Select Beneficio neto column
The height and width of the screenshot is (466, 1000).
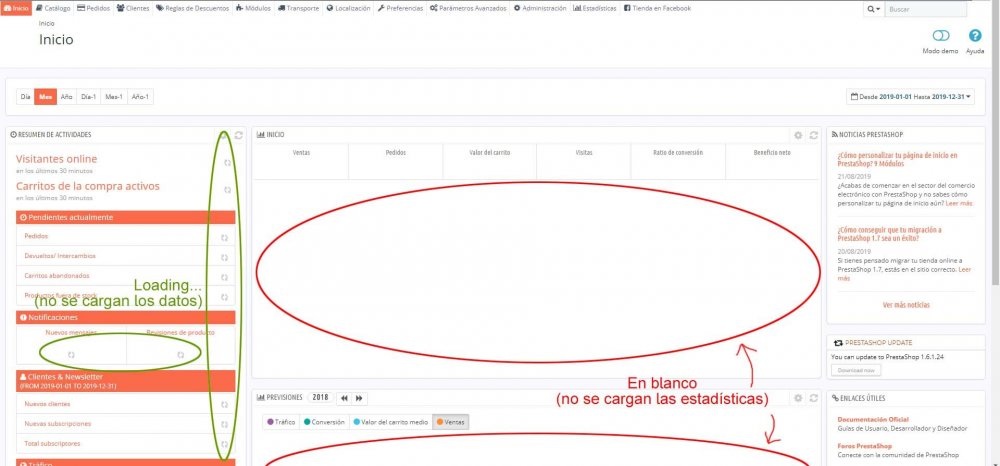pos(772,161)
